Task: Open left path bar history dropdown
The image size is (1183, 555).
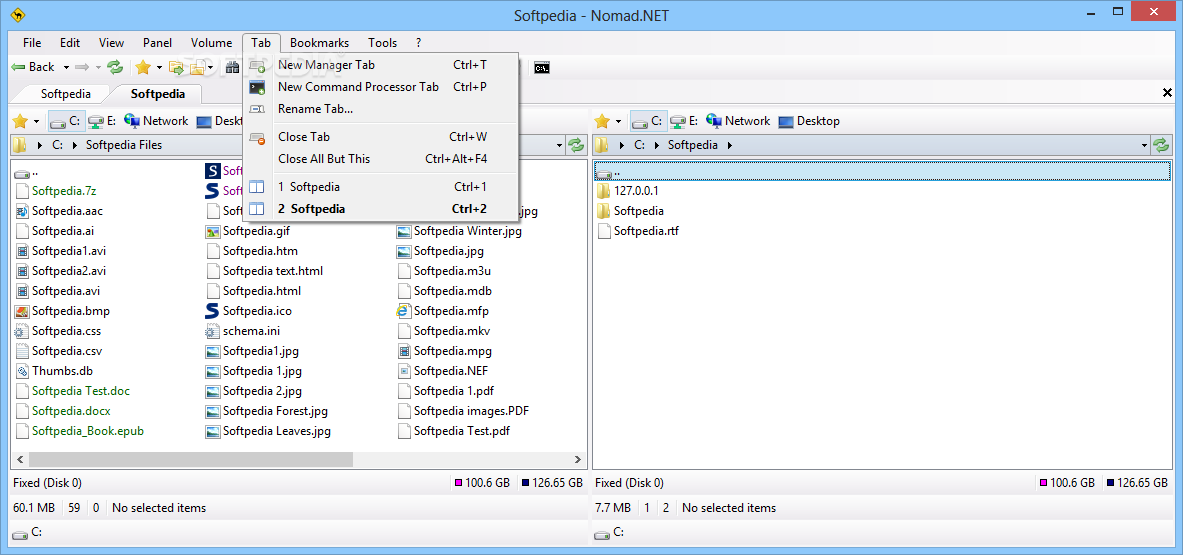Action: pos(559,145)
